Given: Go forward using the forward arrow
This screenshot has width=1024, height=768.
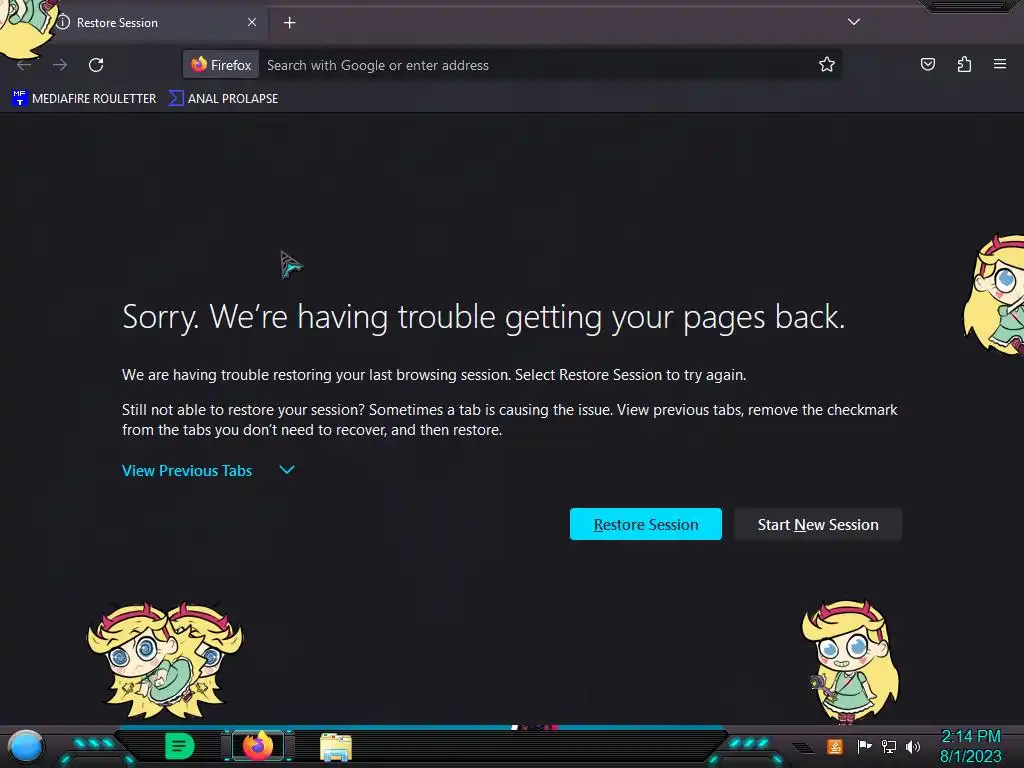Looking at the screenshot, I should (60, 65).
